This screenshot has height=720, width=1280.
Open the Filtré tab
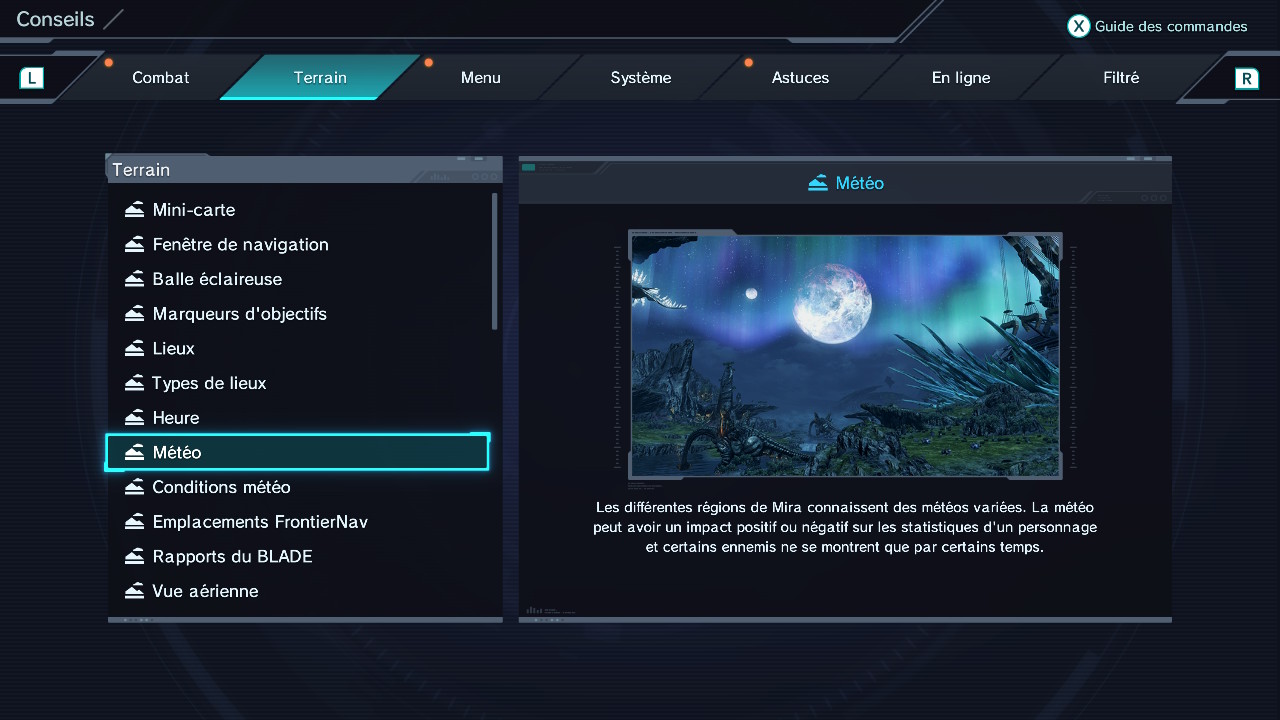point(1120,77)
